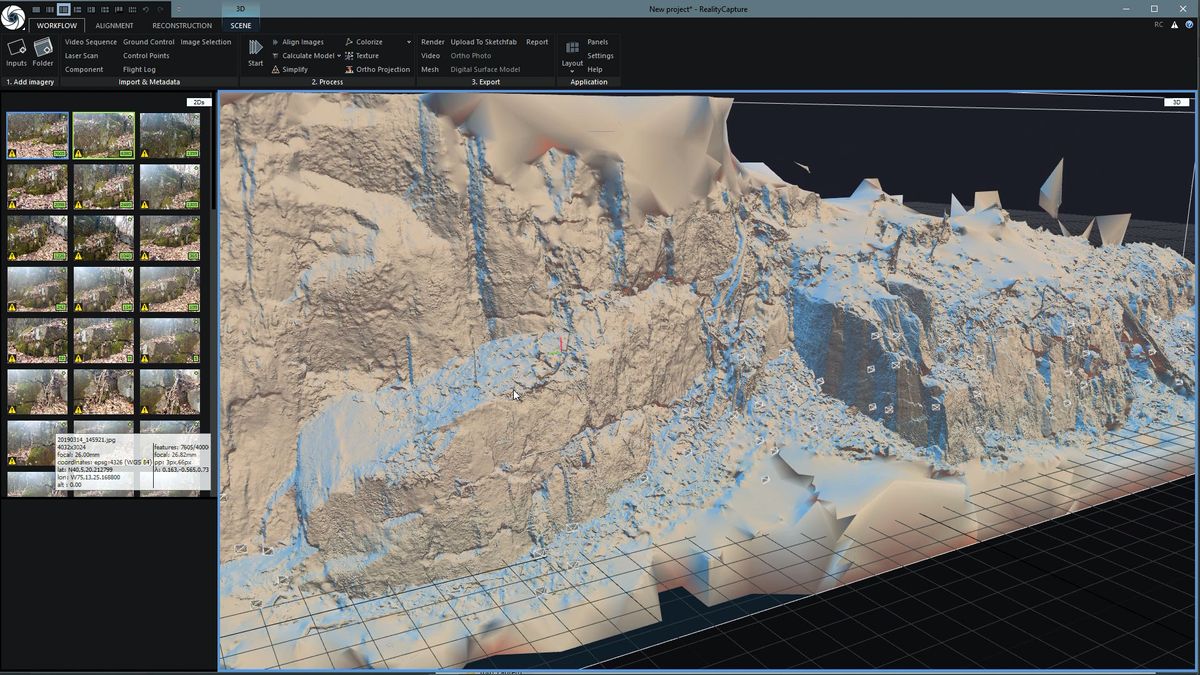
Task: Generate a Texture for the model
Action: click(368, 55)
